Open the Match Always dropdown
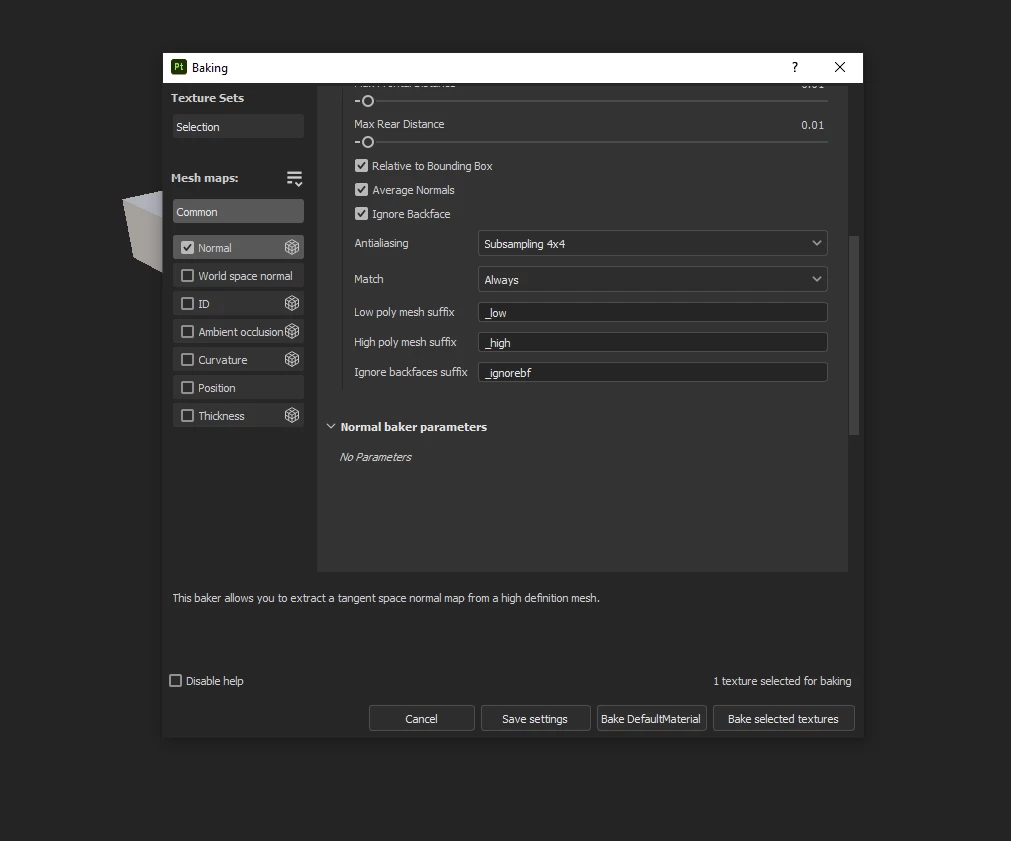 [653, 279]
